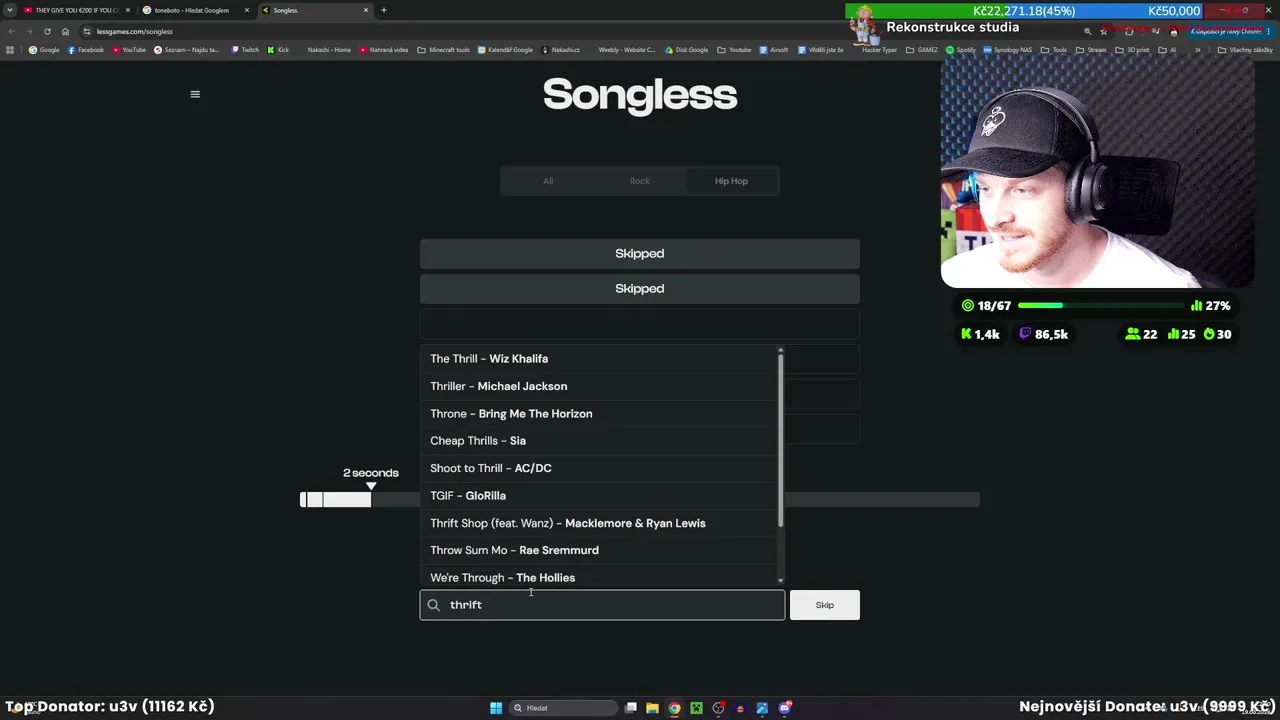Image resolution: width=1280 pixels, height=720 pixels.
Task: Open File Explorer from the taskbar
Action: click(652, 708)
